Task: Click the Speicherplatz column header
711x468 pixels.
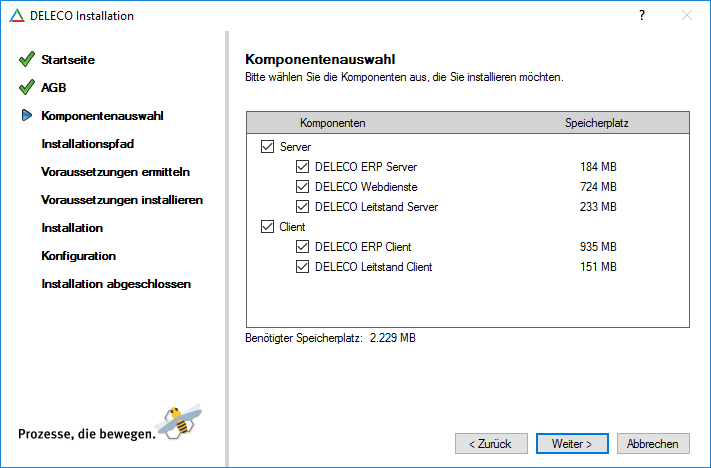Action: 596,123
